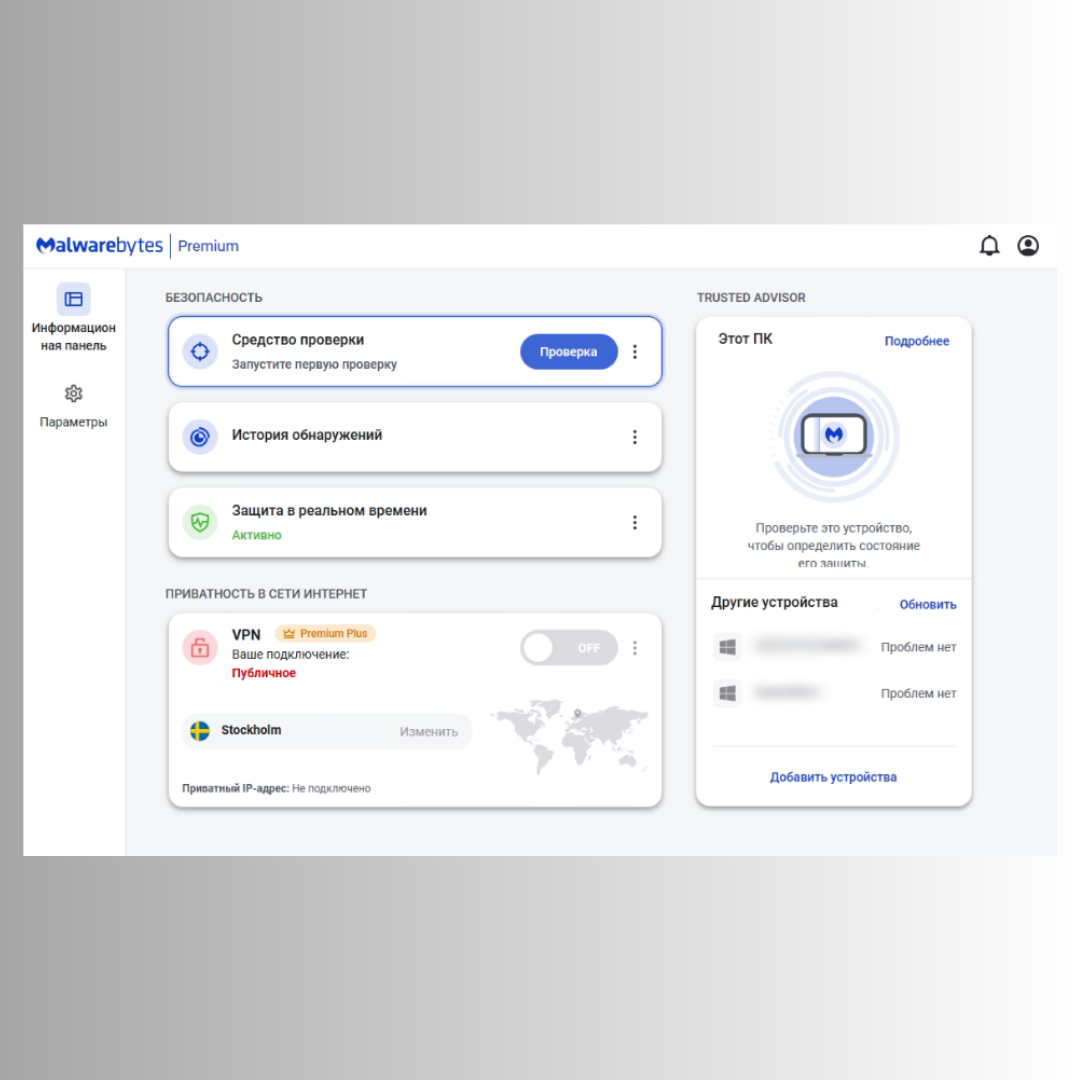Start scan with Проверка button
The width and height of the screenshot is (1080, 1080).
(x=569, y=351)
